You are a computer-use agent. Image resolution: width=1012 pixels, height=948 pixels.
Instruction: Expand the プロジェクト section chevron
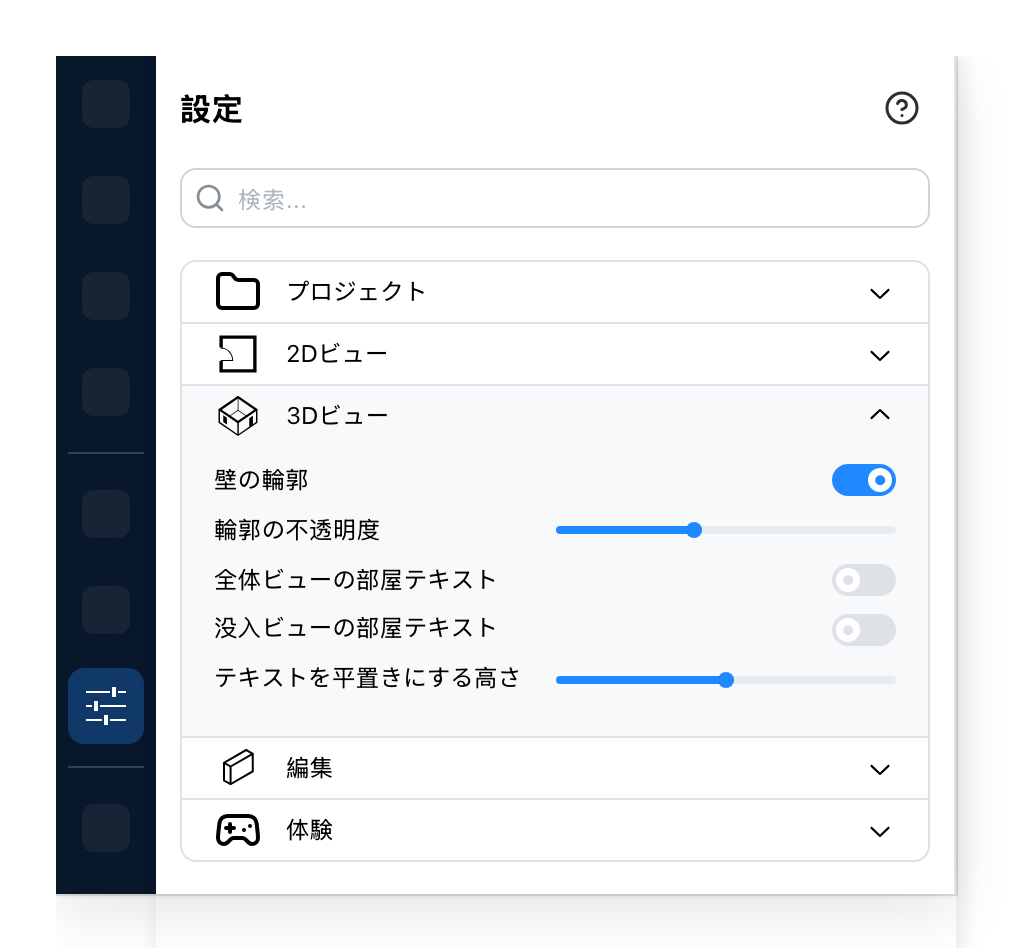tap(880, 294)
